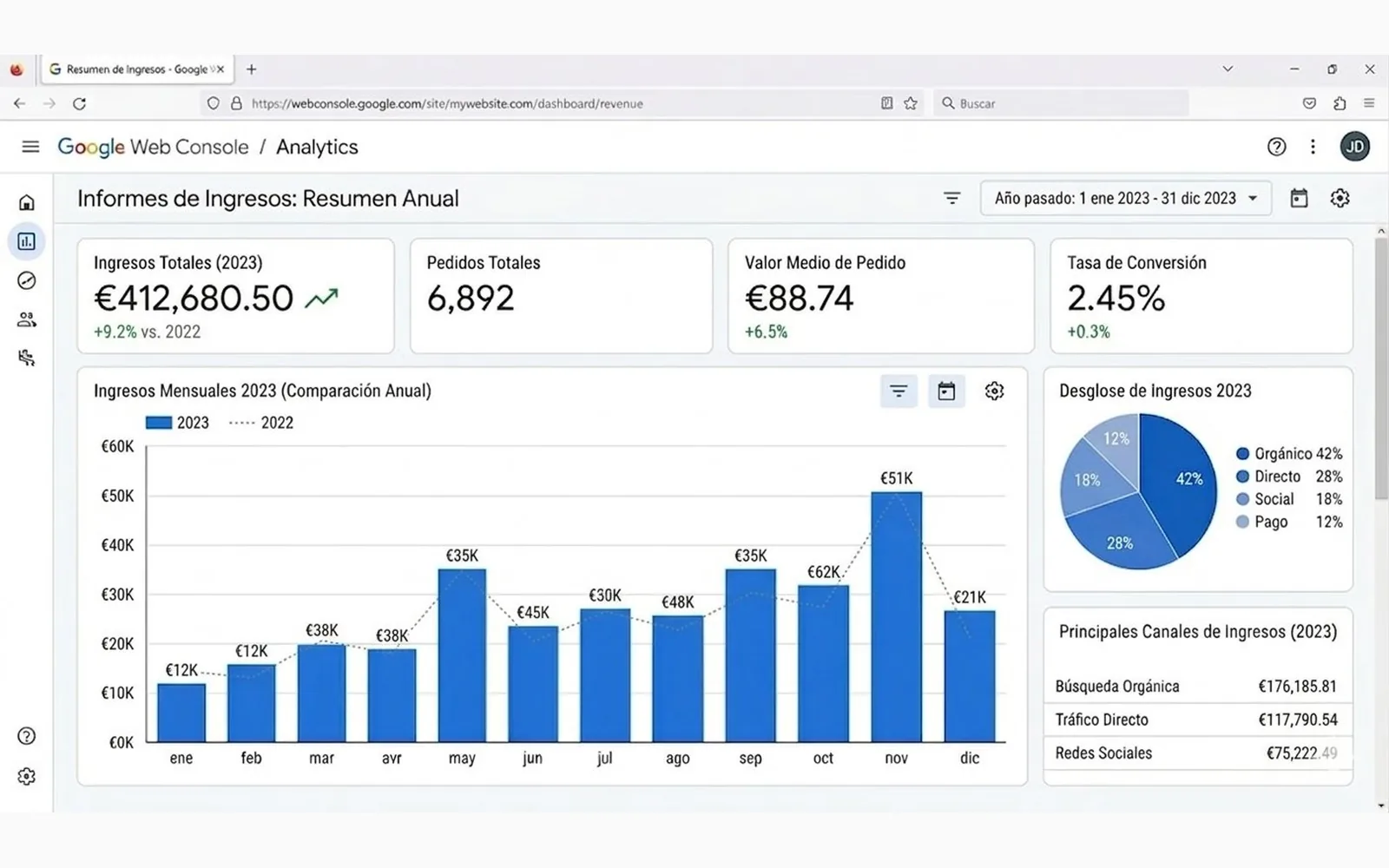Viewport: 1389px width, 868px height.
Task: Open sidebar settings gear at the bottom
Action: point(27,776)
